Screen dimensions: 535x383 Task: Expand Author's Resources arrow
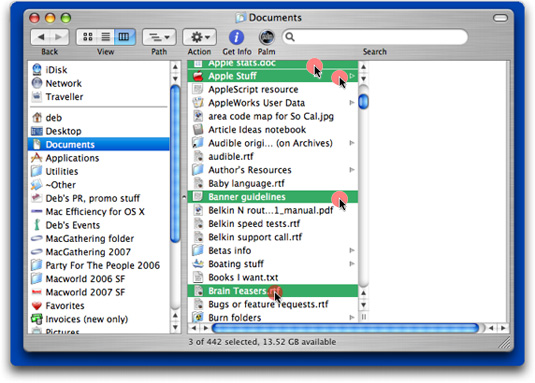click(352, 170)
